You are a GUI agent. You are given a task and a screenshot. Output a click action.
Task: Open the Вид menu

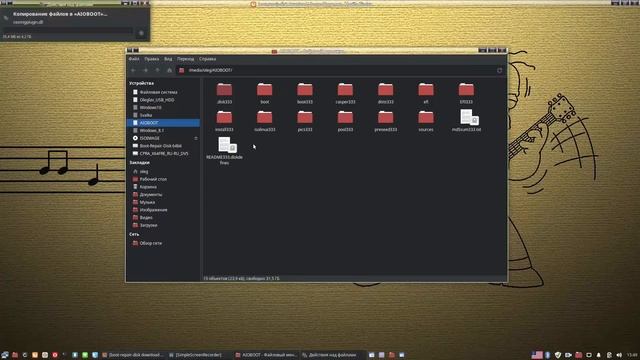click(168, 59)
